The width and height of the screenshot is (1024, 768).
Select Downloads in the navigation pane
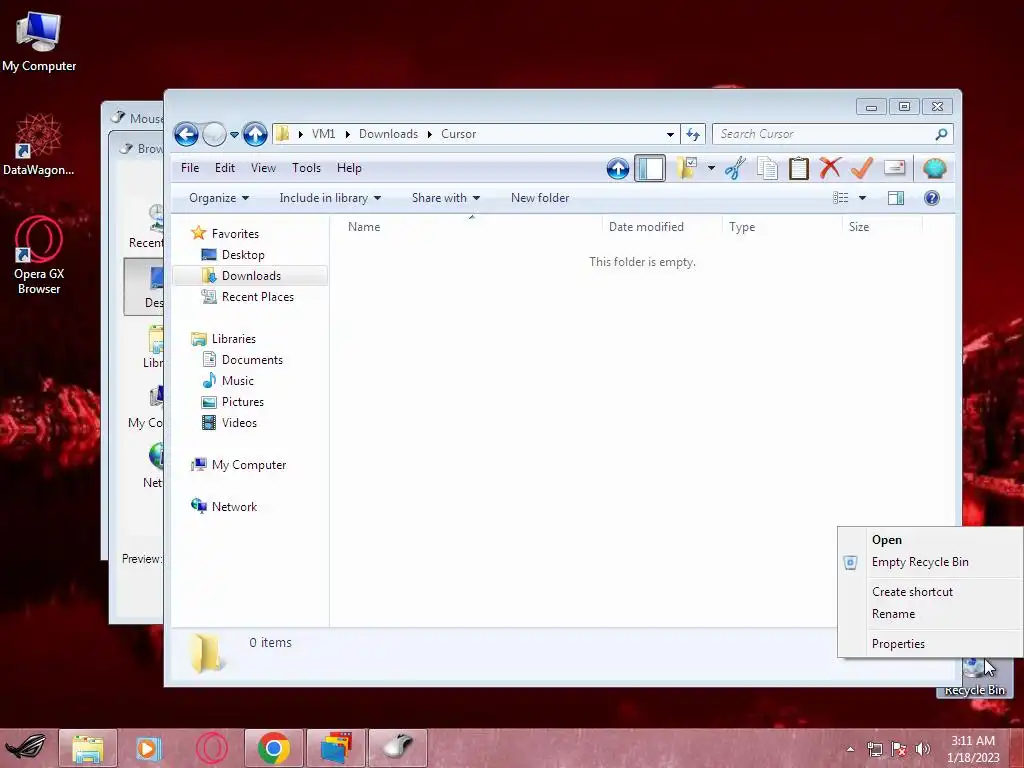(x=251, y=276)
